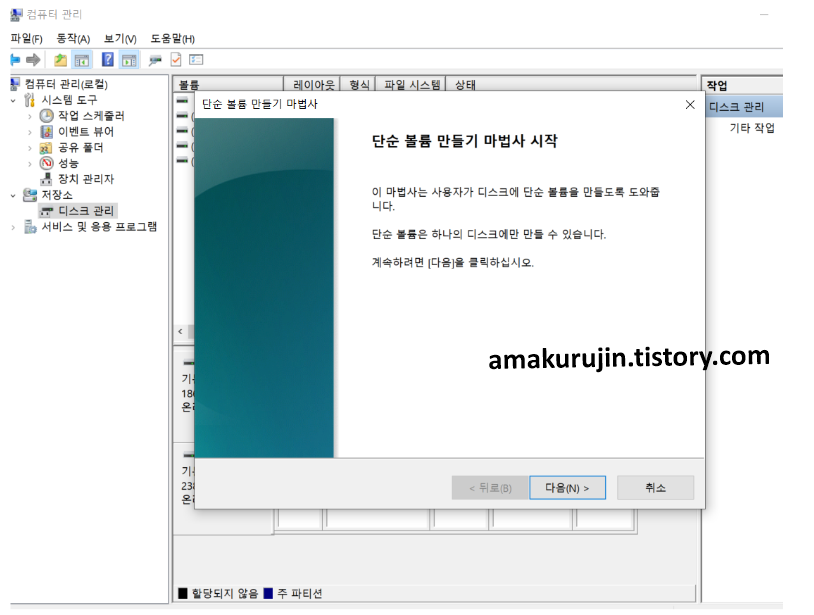Open the 도움말(H) menu
814x615 pixels.
coord(172,38)
